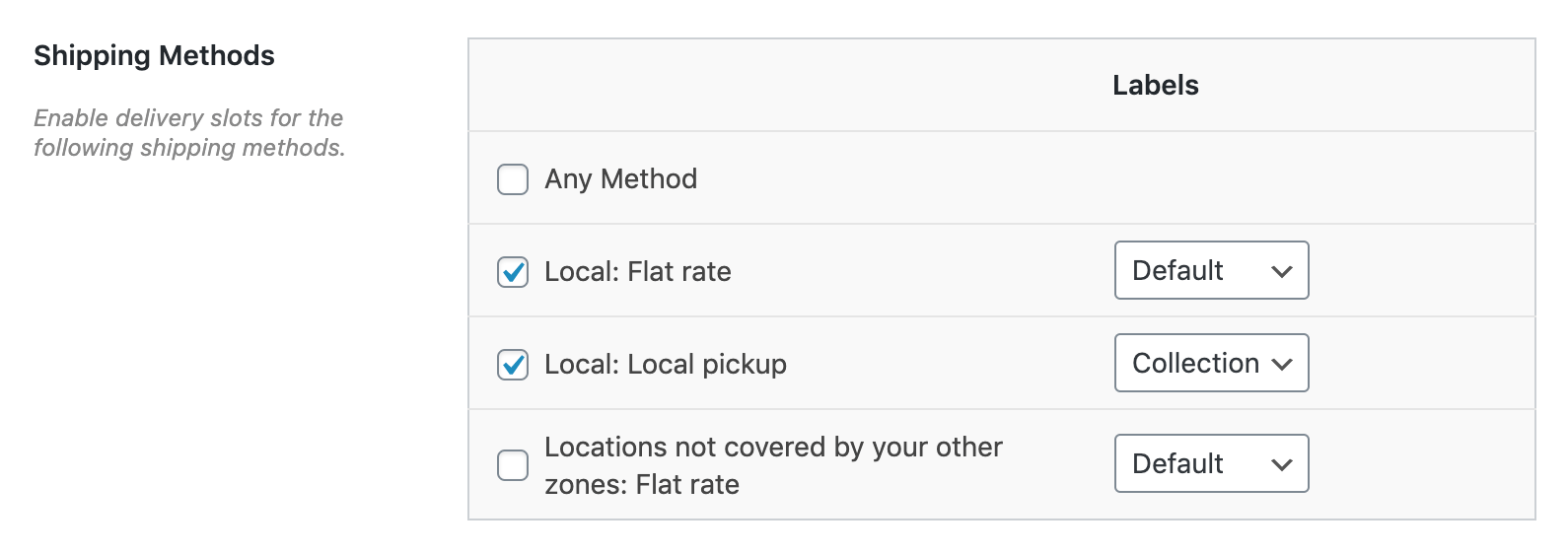The image size is (1568, 554).
Task: Open the Collection dropdown for Local pickup
Action: pyautogui.click(x=1211, y=364)
